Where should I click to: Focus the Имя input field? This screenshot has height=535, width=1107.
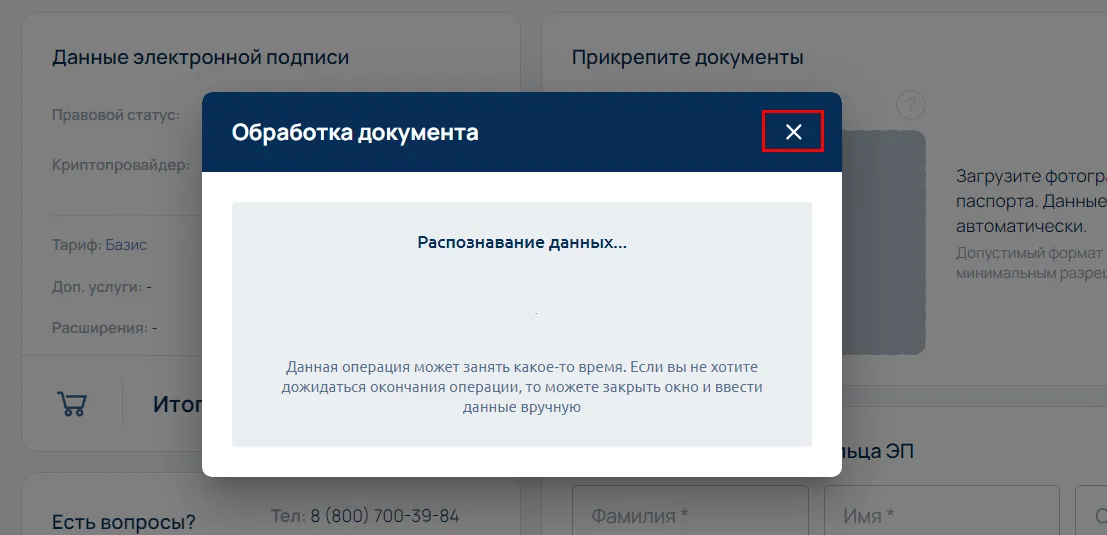coord(940,515)
